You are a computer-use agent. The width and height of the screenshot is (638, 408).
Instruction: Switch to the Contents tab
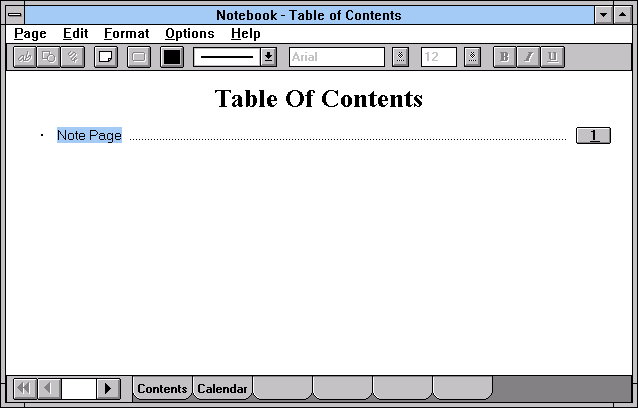(162, 388)
